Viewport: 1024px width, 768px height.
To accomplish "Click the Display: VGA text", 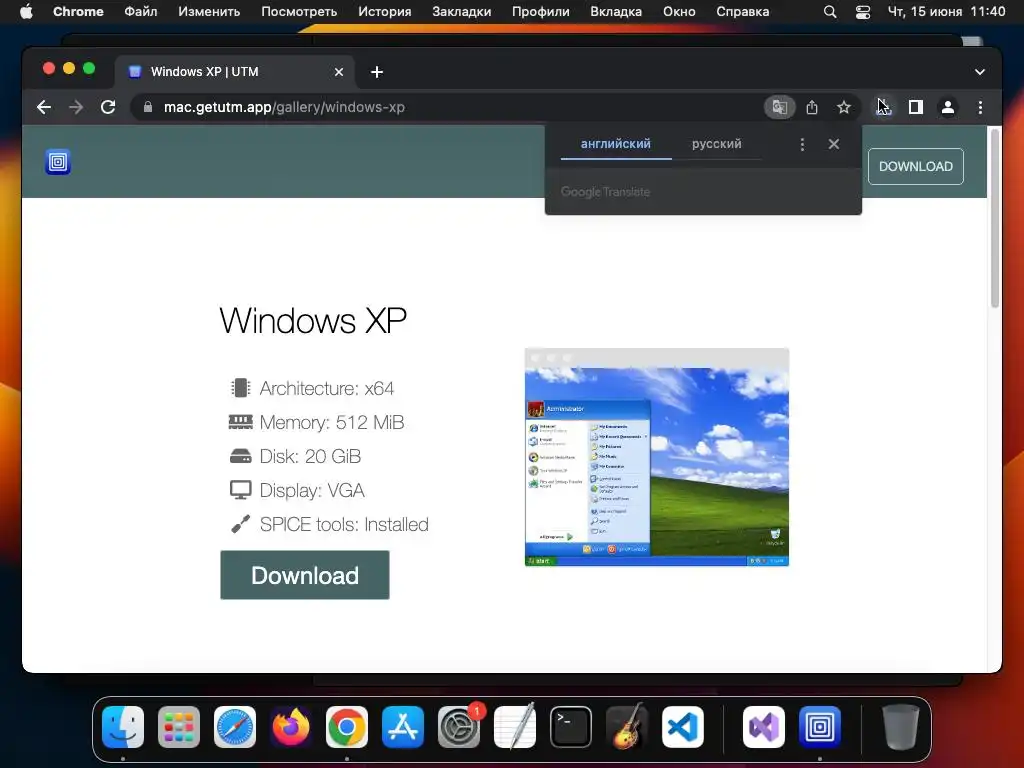I will tap(312, 490).
